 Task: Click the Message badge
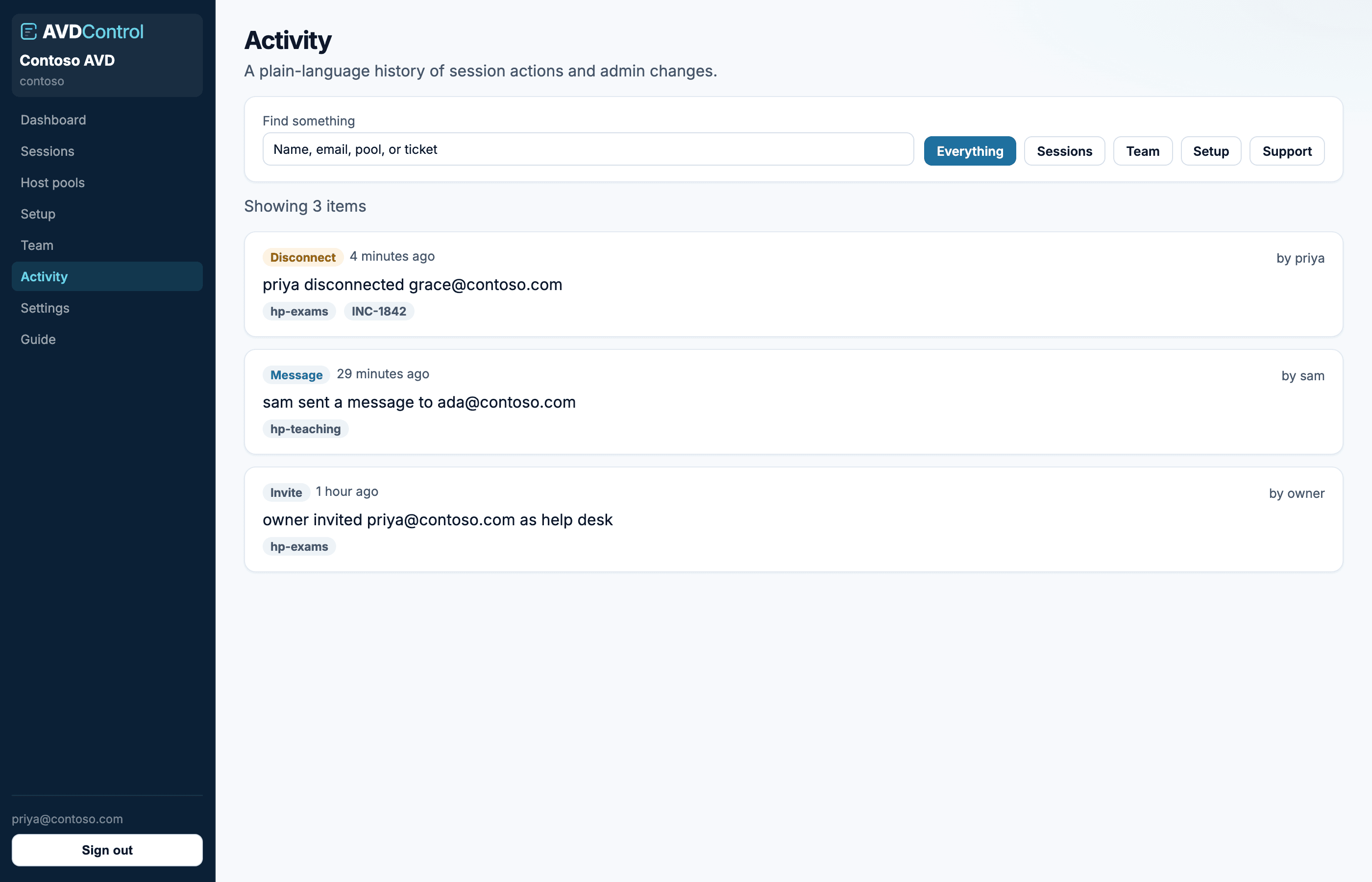296,375
